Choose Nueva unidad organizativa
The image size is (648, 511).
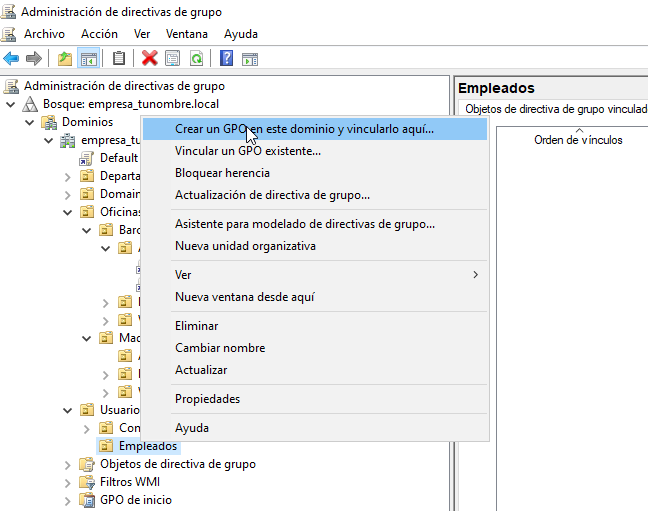point(315,246)
